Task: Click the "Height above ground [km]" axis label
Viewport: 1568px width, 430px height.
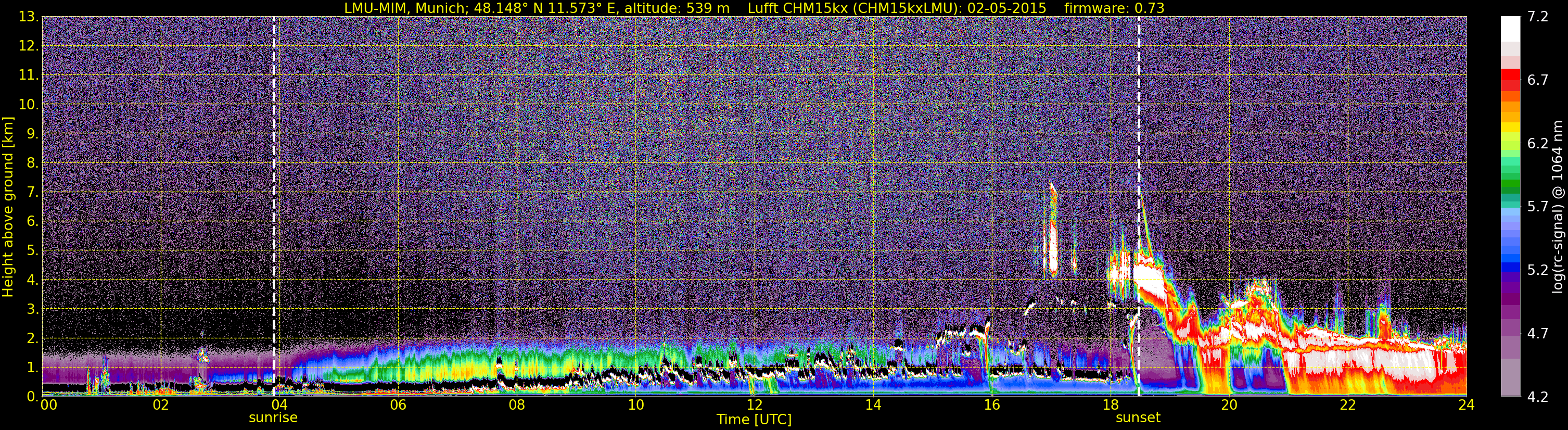Action: [8, 207]
